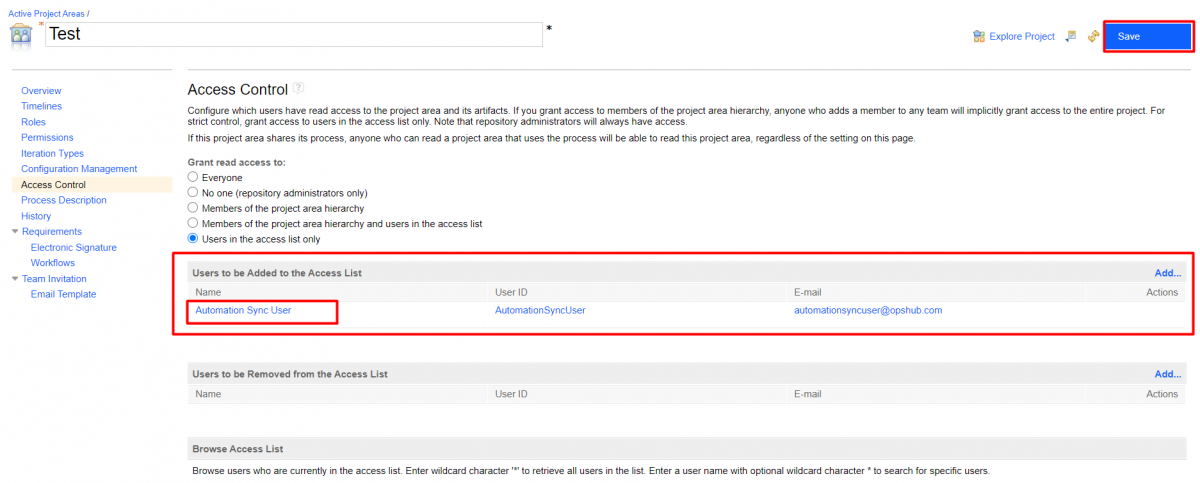
Task: Click the Explore Project icon
Action: [980, 37]
